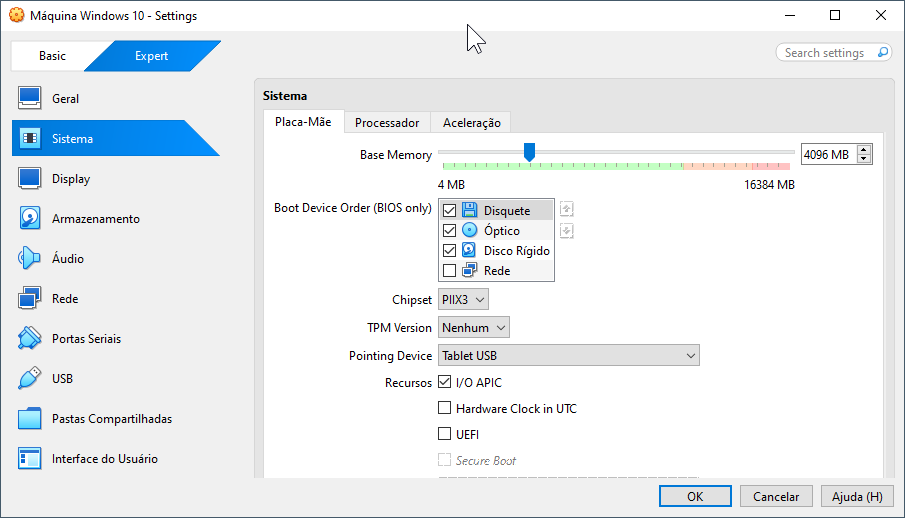
Task: Open Armazenamento disk icon
Action: coord(30,219)
